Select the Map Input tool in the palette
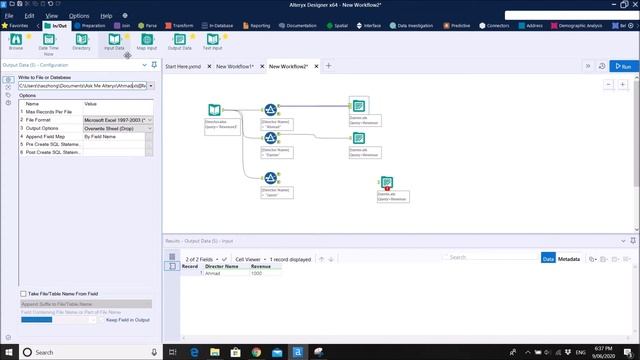 147,42
